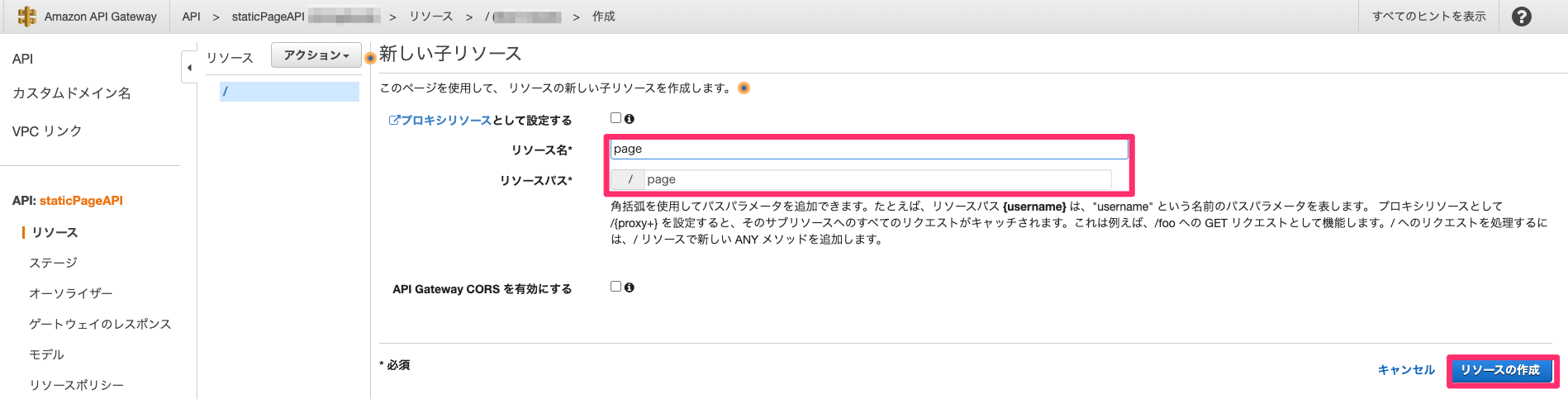Click the リソースパス input field
The height and width of the screenshot is (399, 1568).
coord(877,179)
